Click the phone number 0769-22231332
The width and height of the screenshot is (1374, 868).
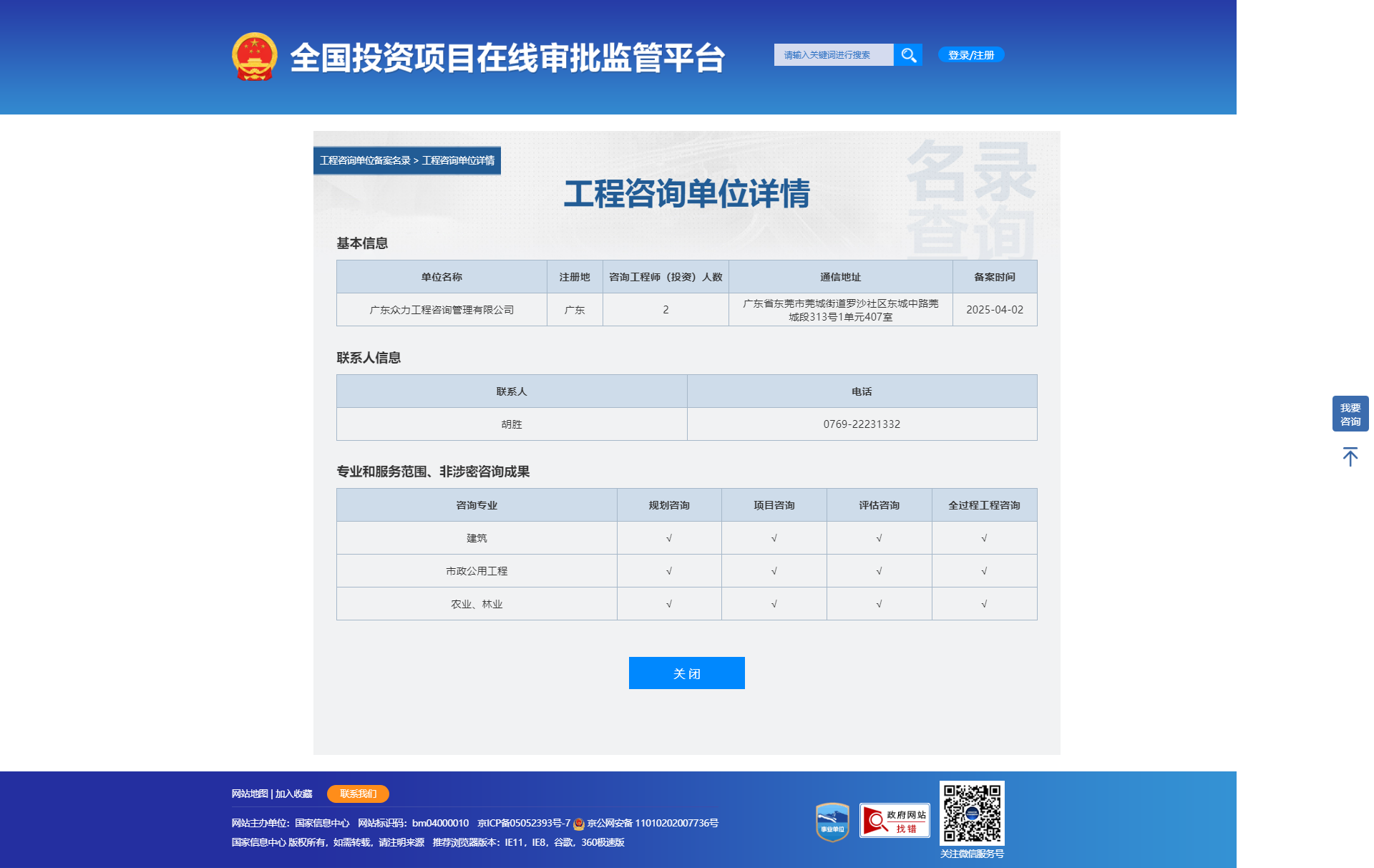861,424
